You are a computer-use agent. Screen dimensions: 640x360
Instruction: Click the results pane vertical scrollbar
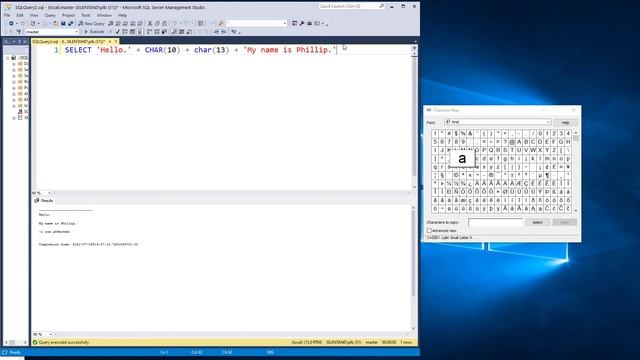[x=413, y=267]
